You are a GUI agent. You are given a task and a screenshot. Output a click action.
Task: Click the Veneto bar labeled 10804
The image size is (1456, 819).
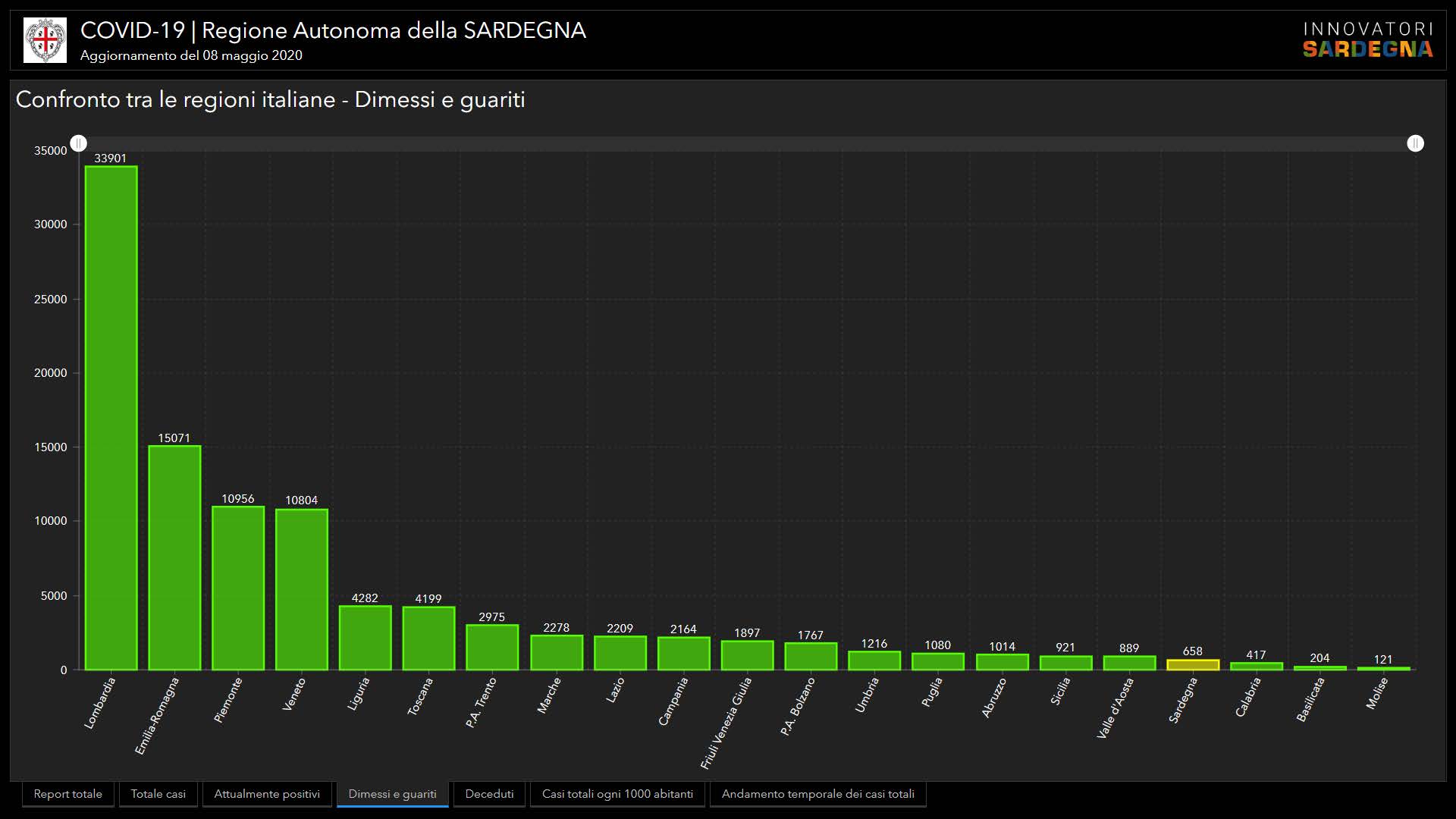click(302, 589)
